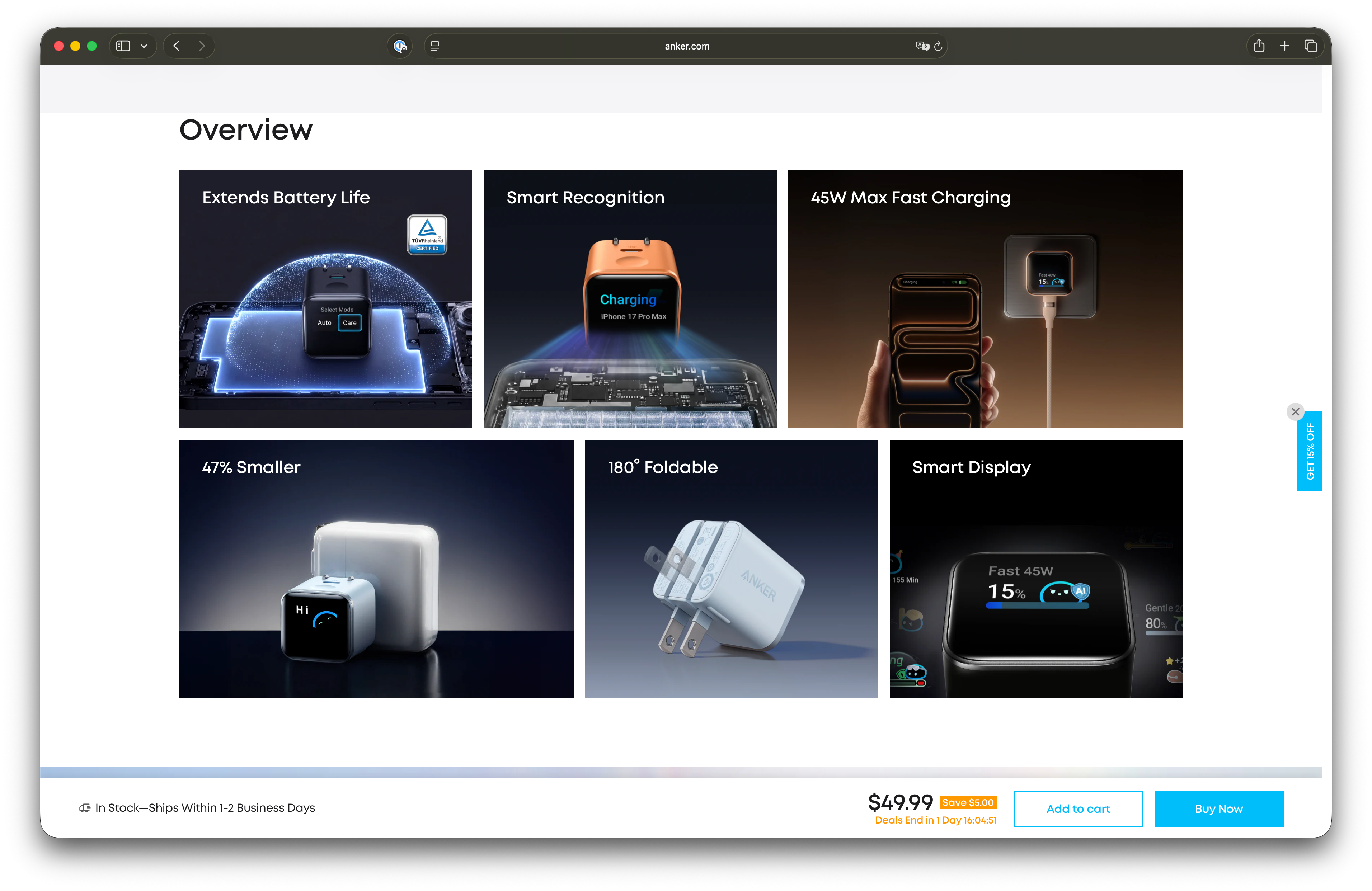Click the translate page icon
The height and width of the screenshot is (891, 1372).
(x=922, y=46)
